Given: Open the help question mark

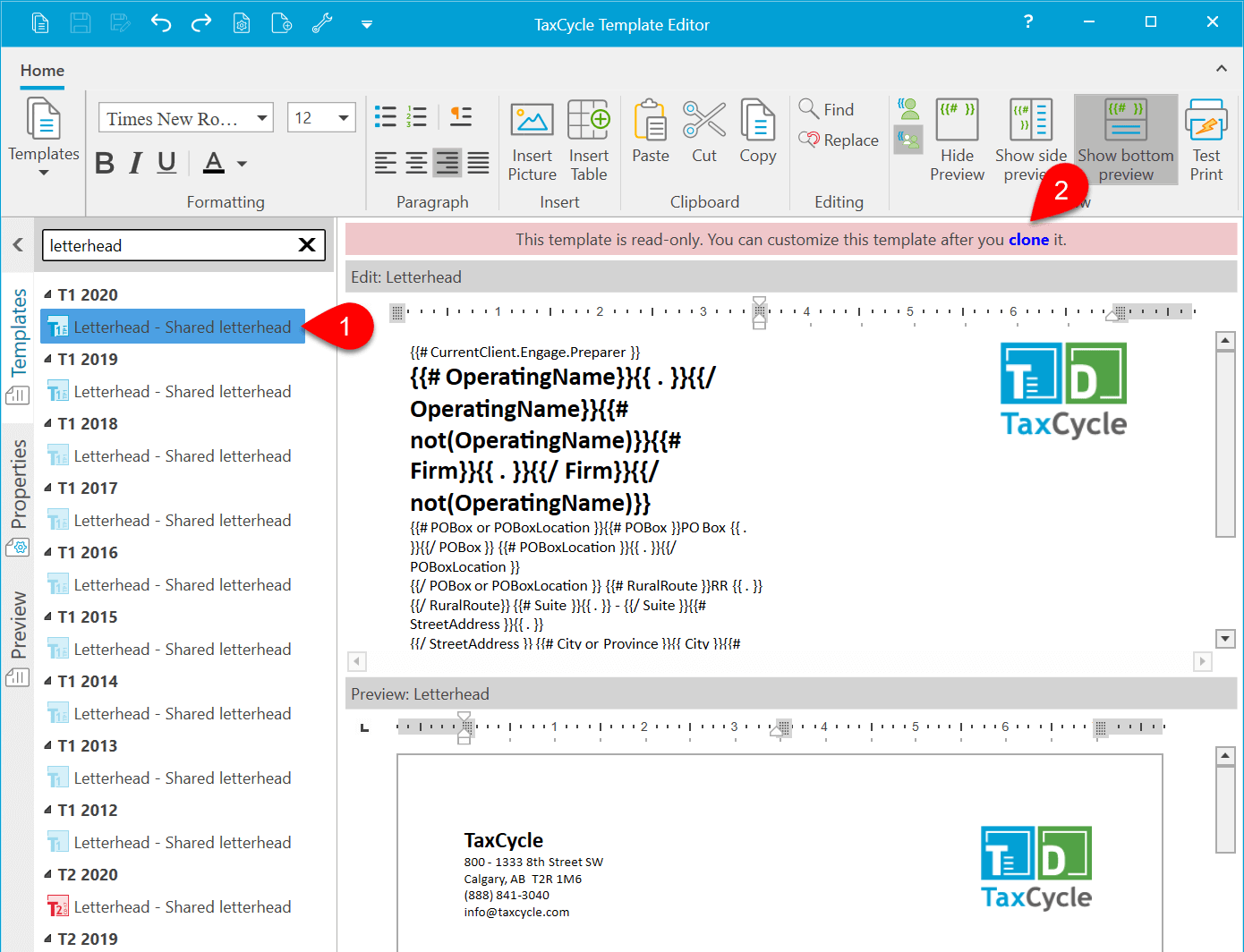Looking at the screenshot, I should (1028, 21).
